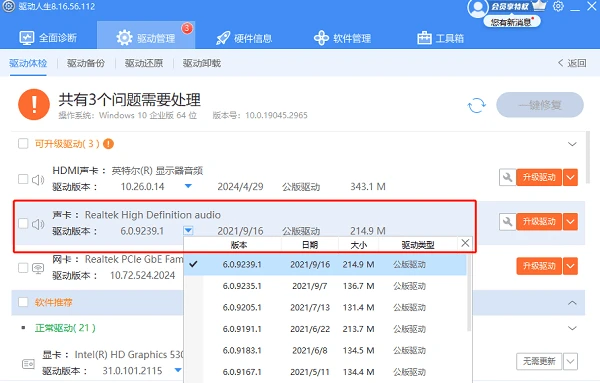Click the 正常驱动( 21 ) group label
The width and height of the screenshot is (600, 383).
click(x=65, y=328)
